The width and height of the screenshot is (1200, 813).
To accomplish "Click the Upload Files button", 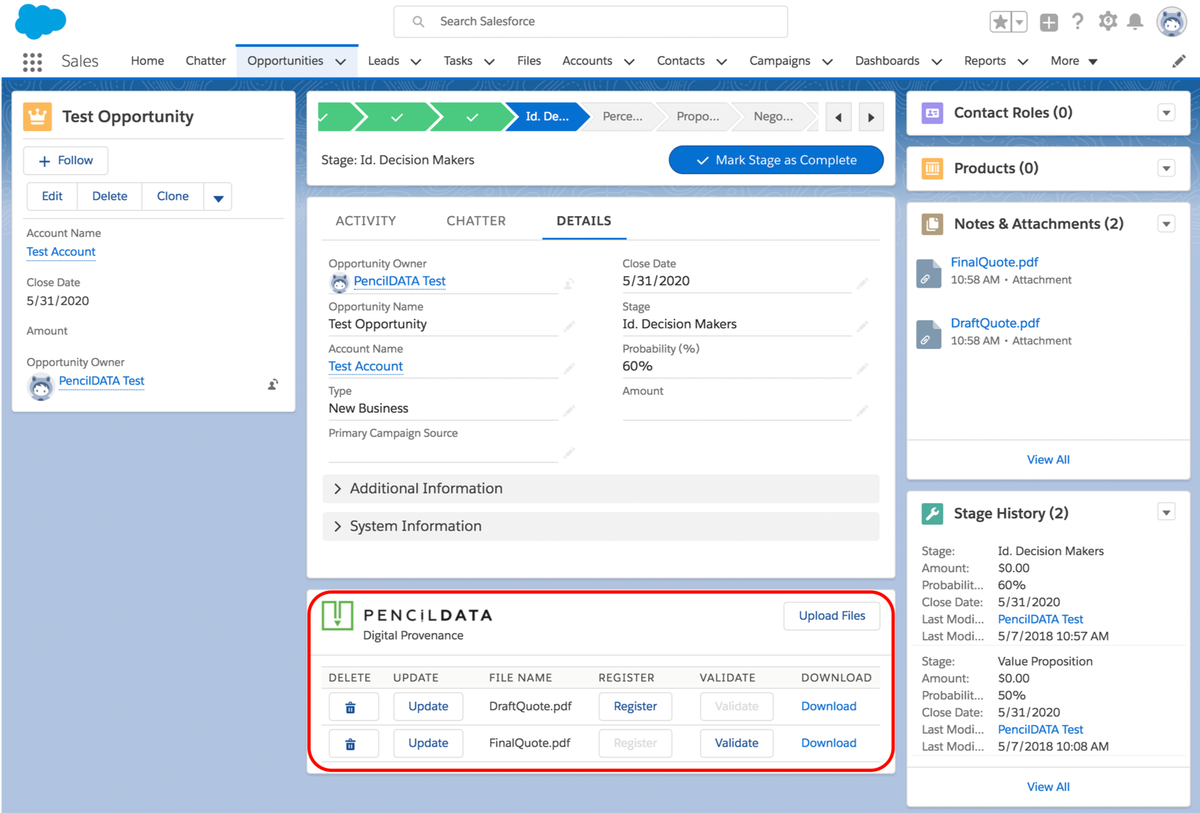I will 832,616.
